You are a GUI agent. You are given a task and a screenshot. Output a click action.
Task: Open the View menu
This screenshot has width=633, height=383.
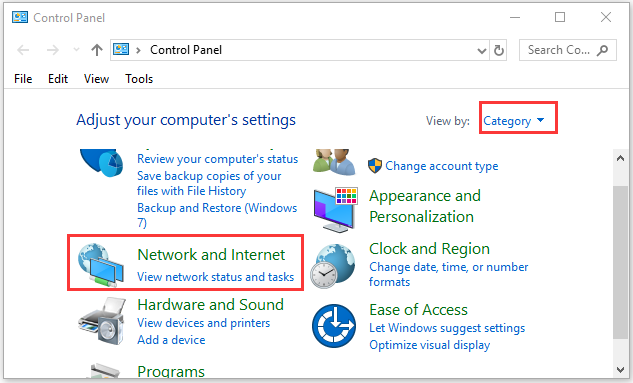point(96,79)
